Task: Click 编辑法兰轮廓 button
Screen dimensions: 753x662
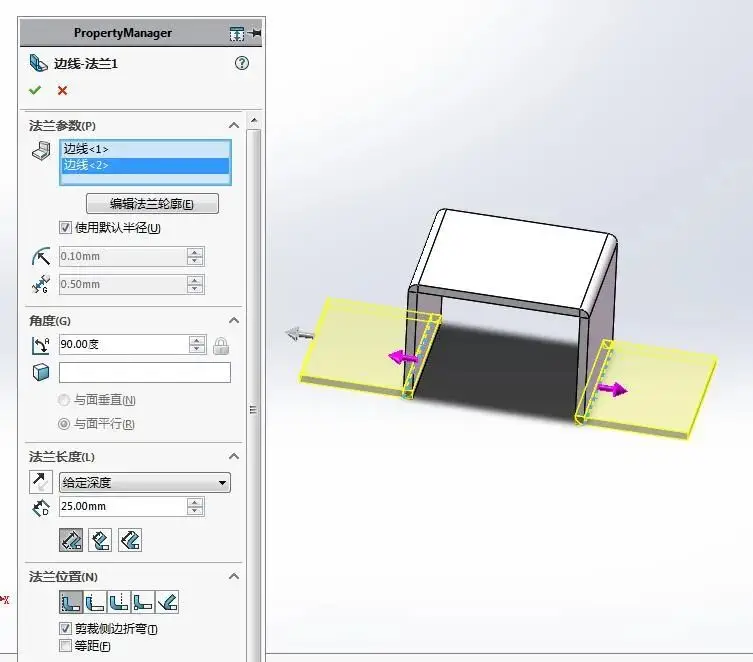Action: 152,204
